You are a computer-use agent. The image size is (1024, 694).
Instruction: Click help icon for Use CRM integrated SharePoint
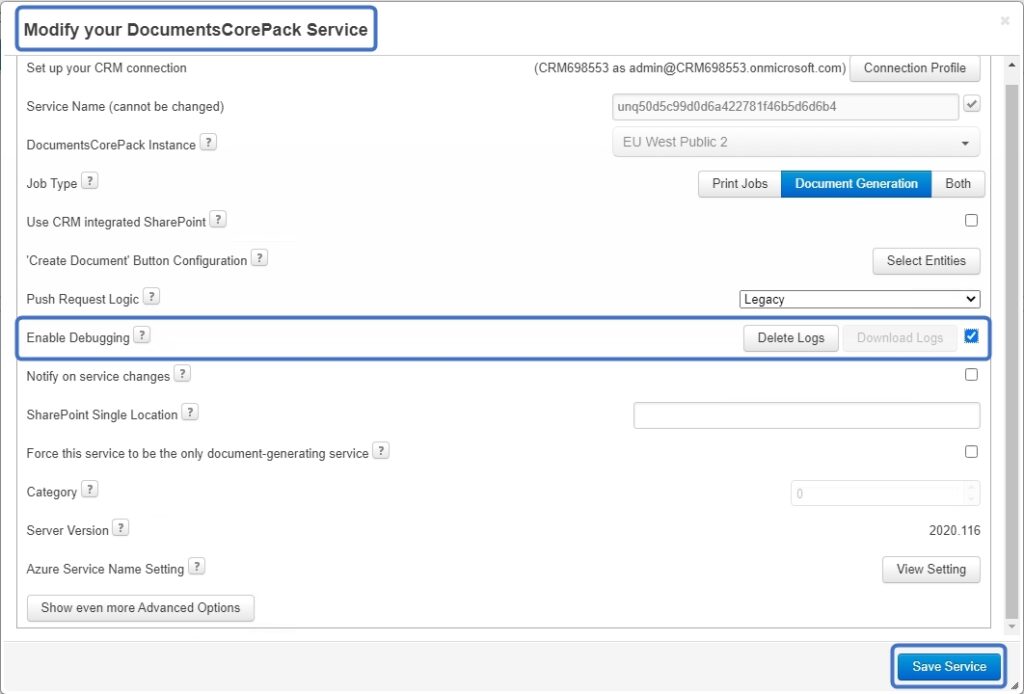tap(218, 219)
